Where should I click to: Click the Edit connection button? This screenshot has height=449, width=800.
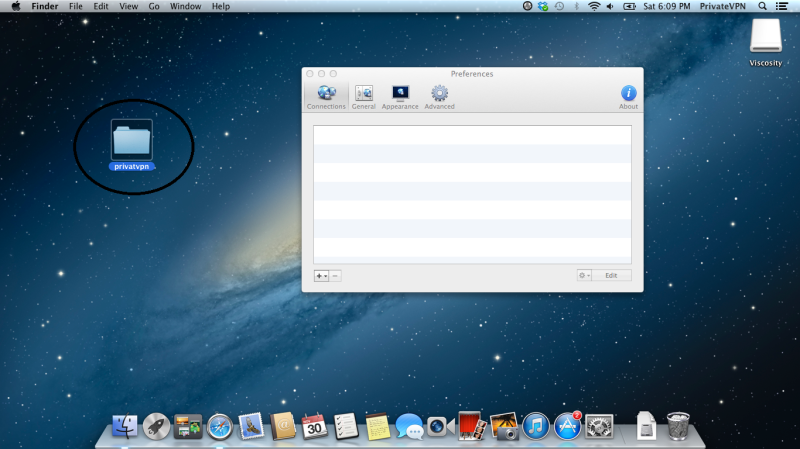(611, 276)
